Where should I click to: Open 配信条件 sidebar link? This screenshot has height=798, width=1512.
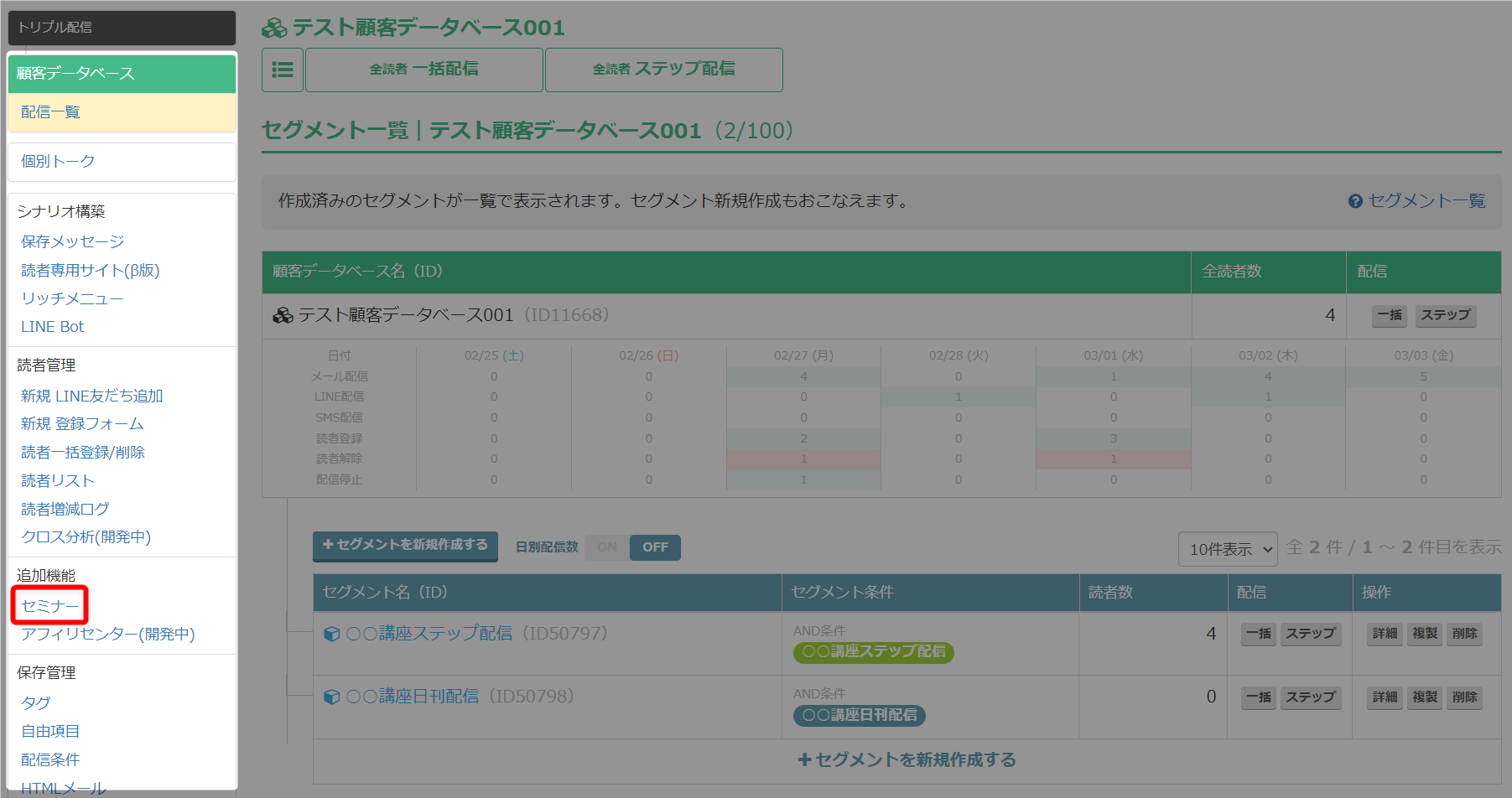pos(50,760)
